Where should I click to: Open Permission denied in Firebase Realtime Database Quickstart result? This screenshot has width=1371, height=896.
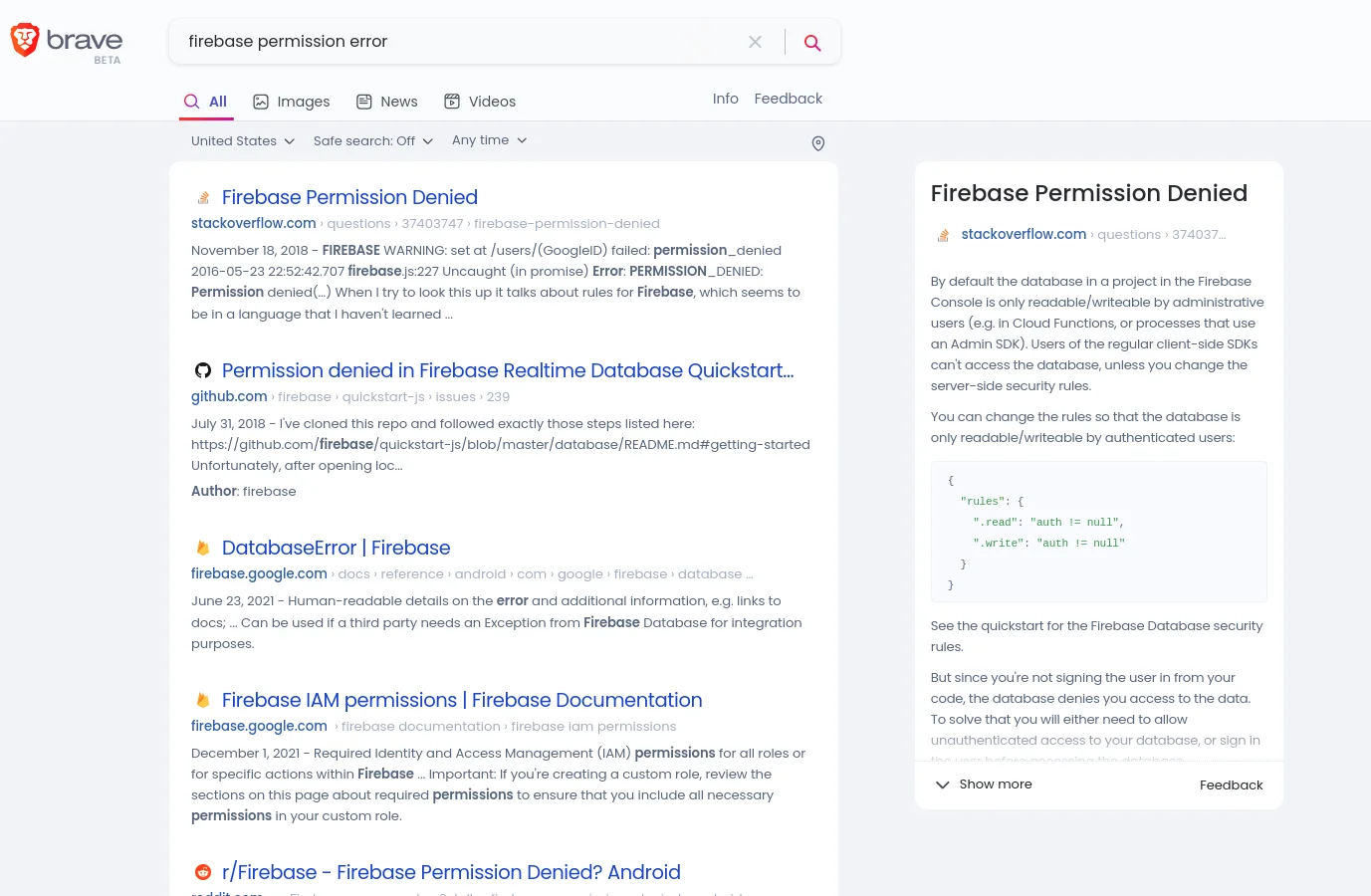point(508,370)
